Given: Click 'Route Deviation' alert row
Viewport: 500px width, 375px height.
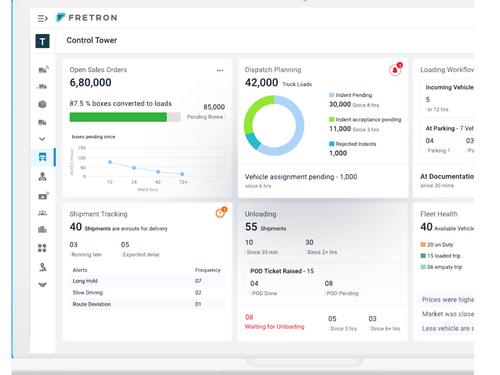Looking at the screenshot, I should [147, 304].
